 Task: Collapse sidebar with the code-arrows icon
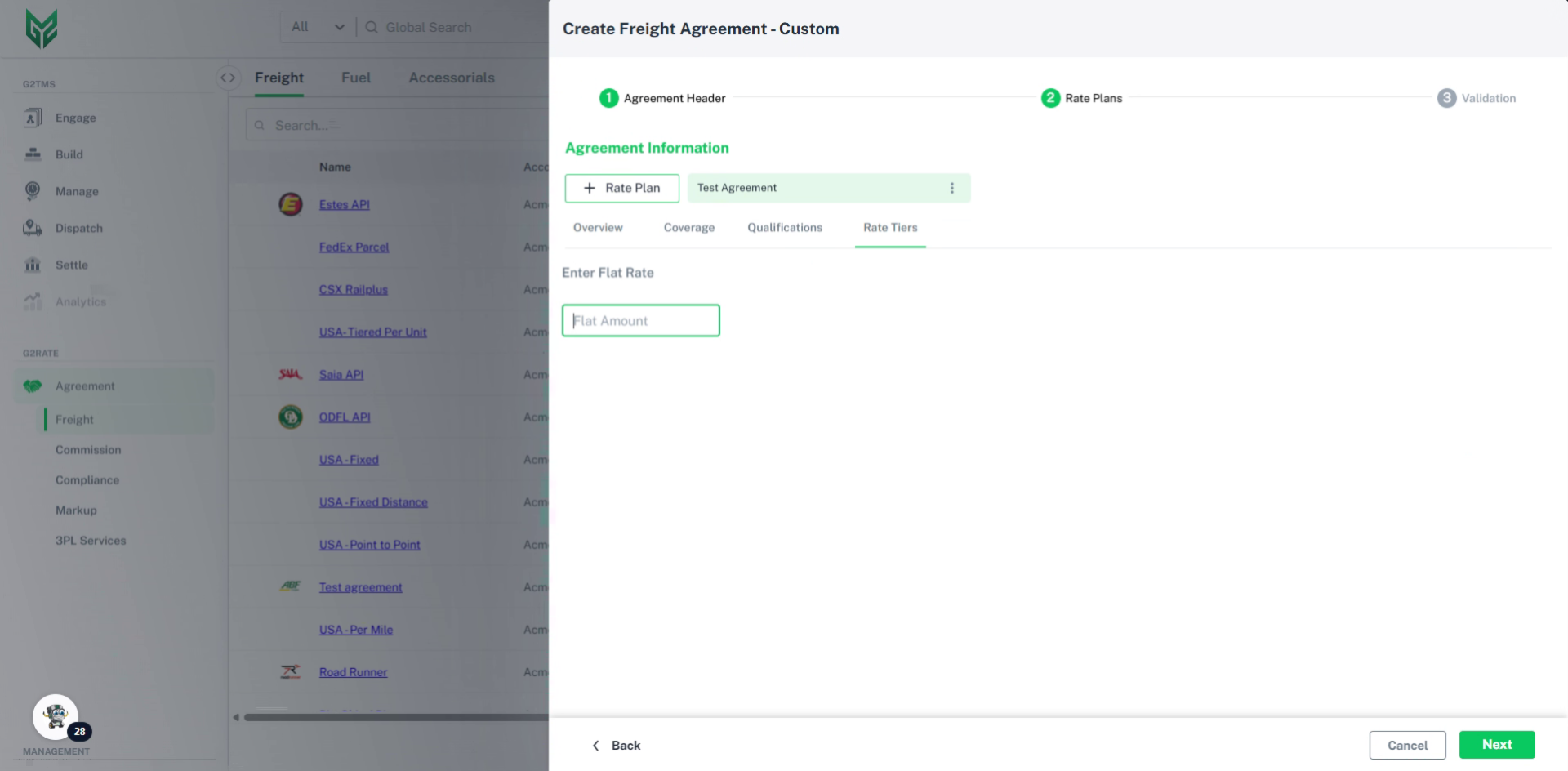coord(228,78)
